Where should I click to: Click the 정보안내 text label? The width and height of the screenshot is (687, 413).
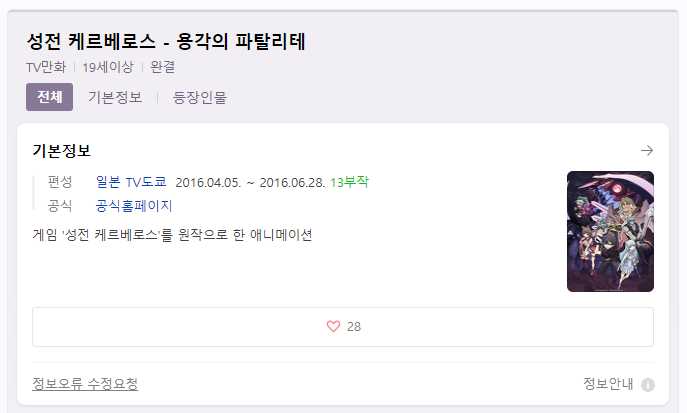608,384
